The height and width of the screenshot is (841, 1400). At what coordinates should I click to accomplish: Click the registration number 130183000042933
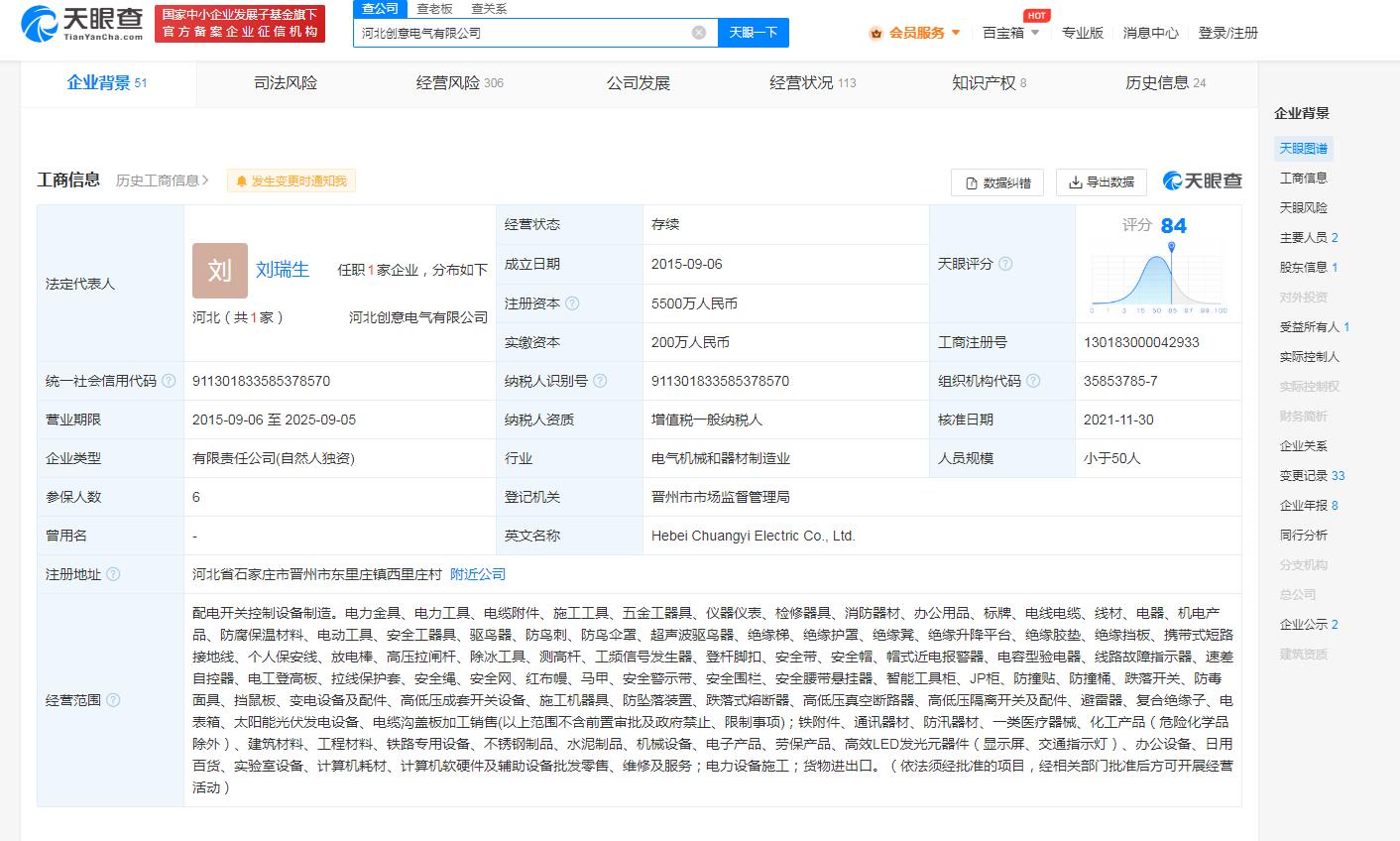click(1141, 342)
